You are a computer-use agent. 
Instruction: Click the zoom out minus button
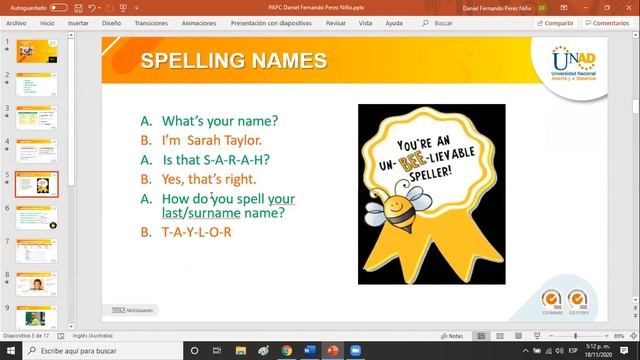point(551,336)
